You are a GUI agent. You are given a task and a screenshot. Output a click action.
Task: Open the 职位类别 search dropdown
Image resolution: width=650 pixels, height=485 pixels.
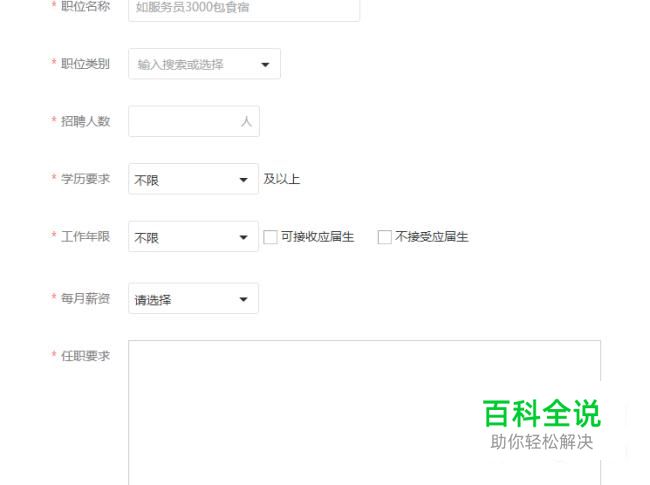[x=204, y=64]
